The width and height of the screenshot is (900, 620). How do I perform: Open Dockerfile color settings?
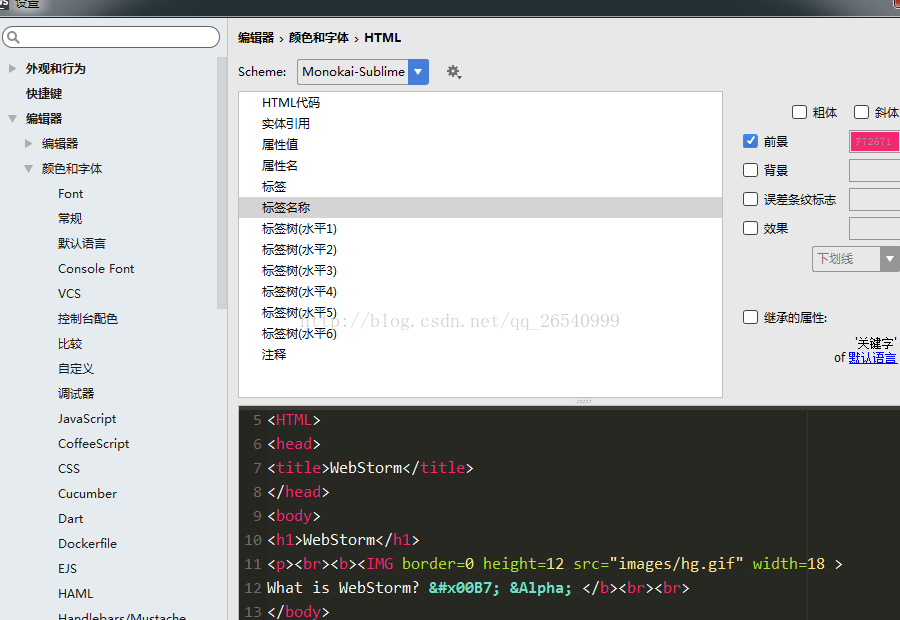click(x=87, y=544)
